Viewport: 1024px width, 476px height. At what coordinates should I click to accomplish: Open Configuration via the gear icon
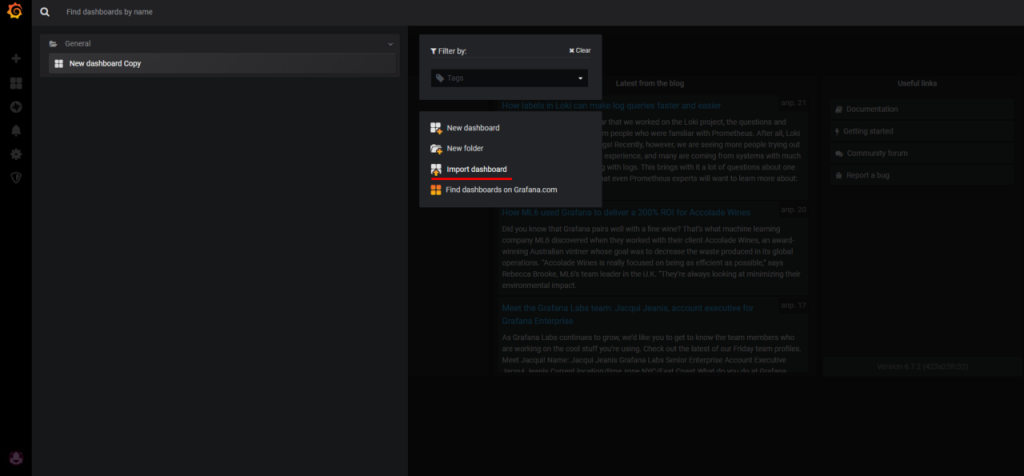coord(15,154)
